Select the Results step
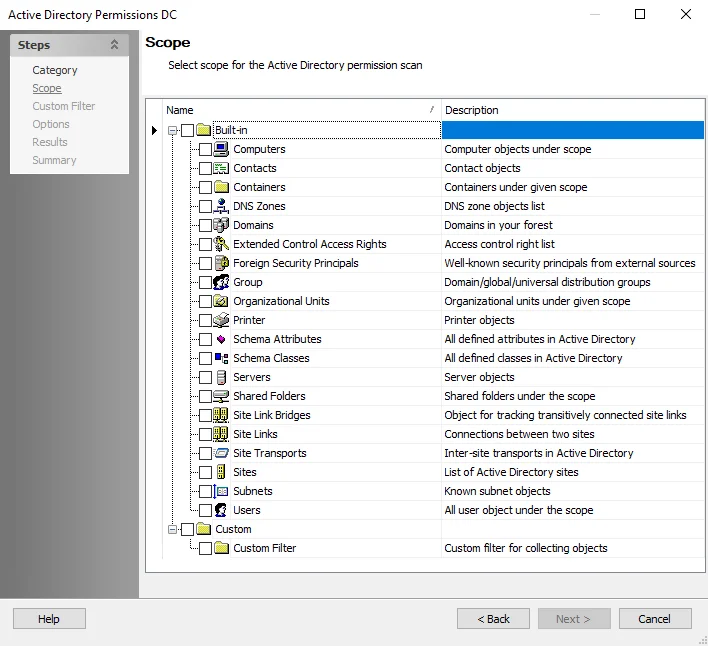 (x=50, y=142)
